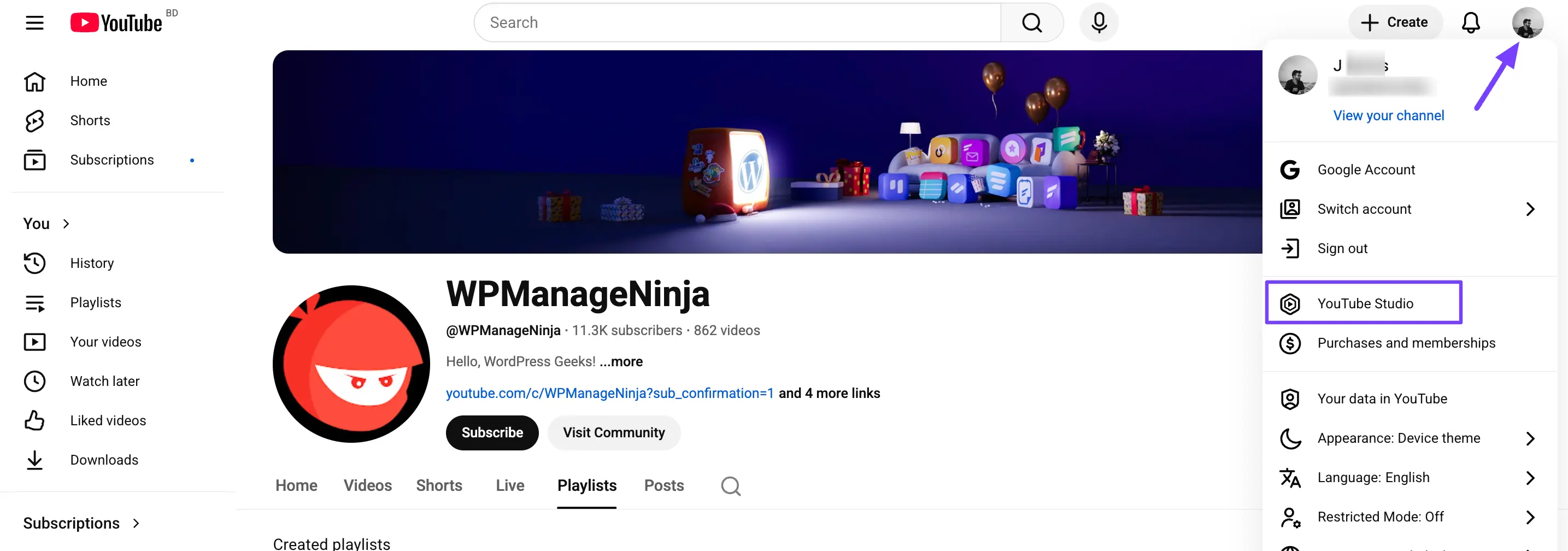Click the Subscribe button
1568x551 pixels.
click(x=492, y=432)
